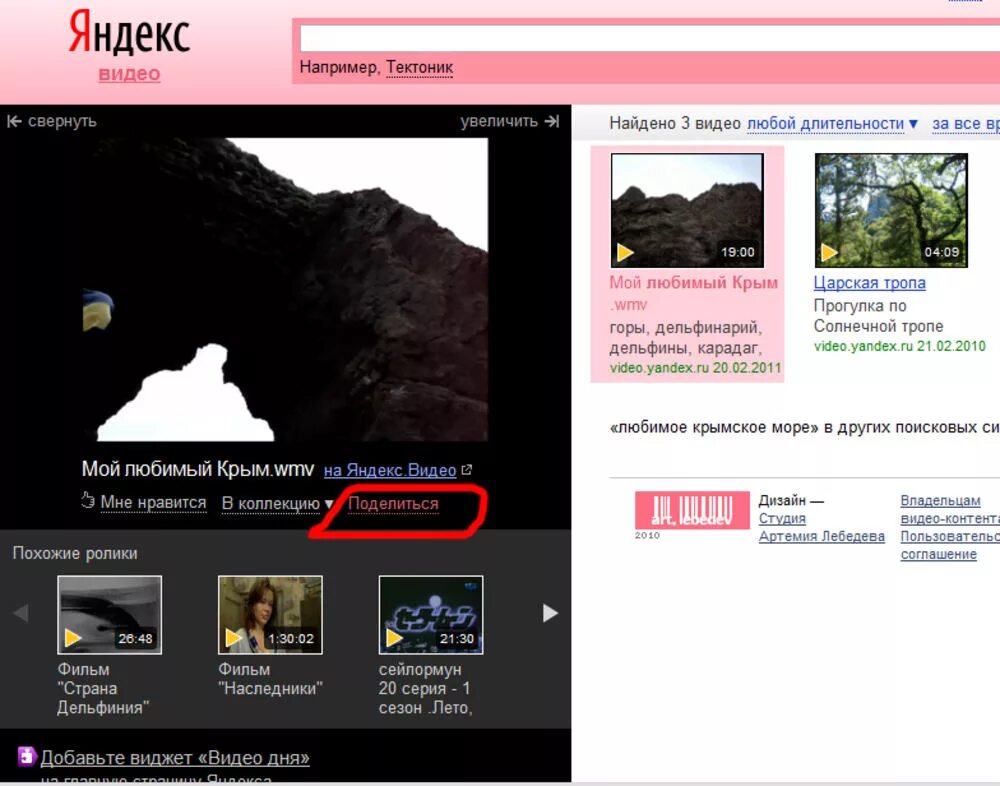Image resolution: width=1000 pixels, height=786 pixels.
Task: Open the сейлормун 20 серия thumbnail
Action: (x=431, y=615)
